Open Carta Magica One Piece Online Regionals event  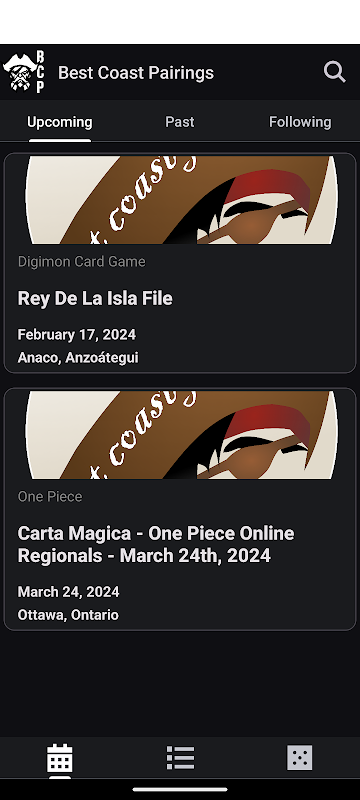[x=156, y=544]
